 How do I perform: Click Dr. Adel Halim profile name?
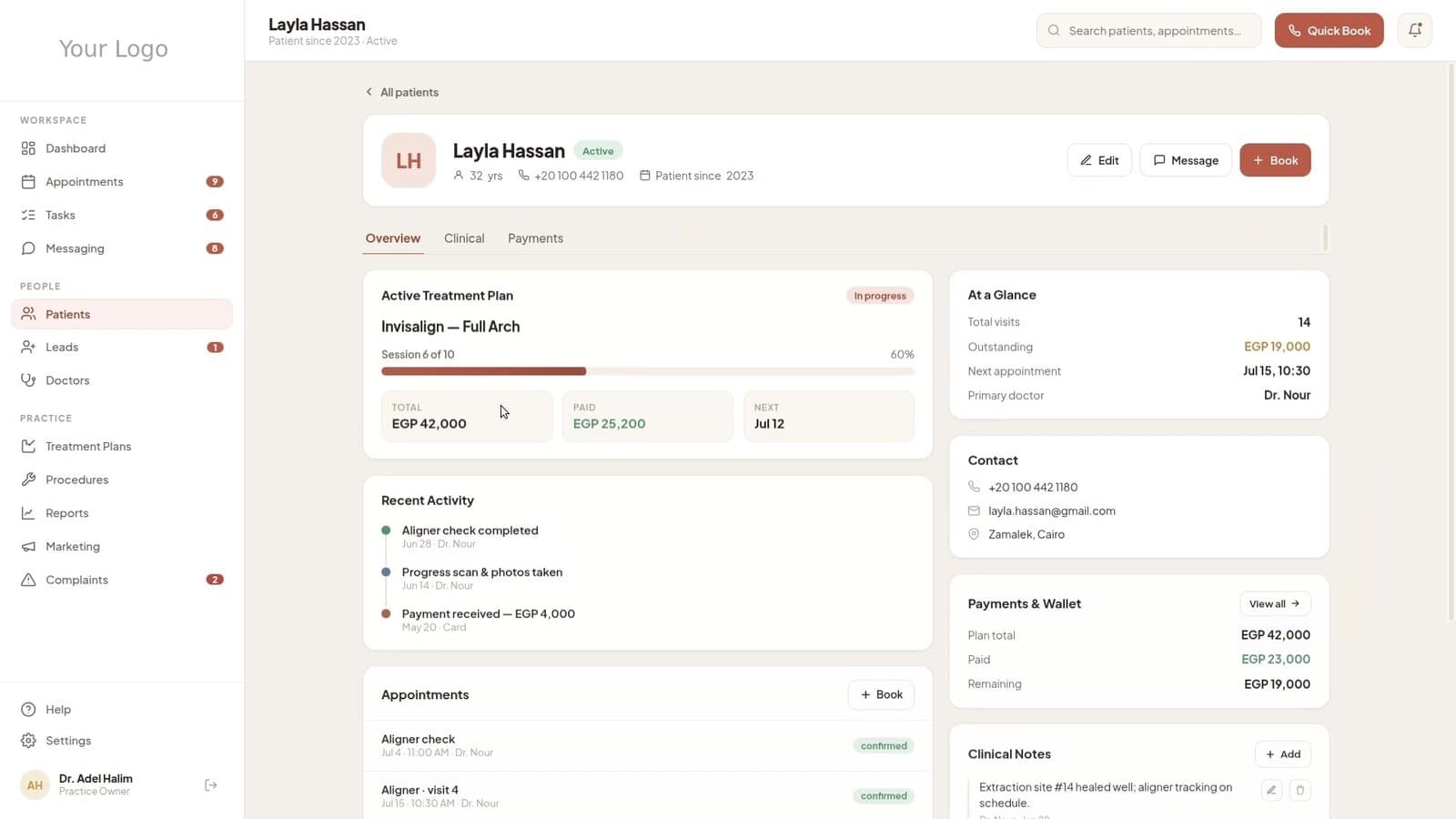tap(96, 779)
